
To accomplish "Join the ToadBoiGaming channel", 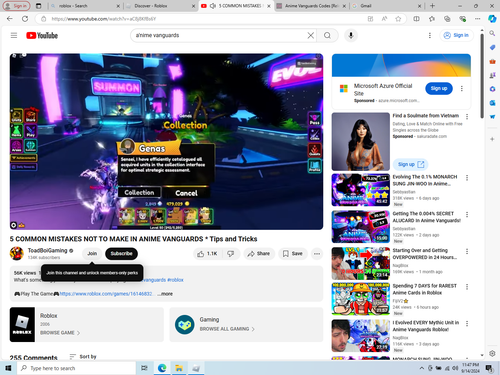I will [92, 254].
